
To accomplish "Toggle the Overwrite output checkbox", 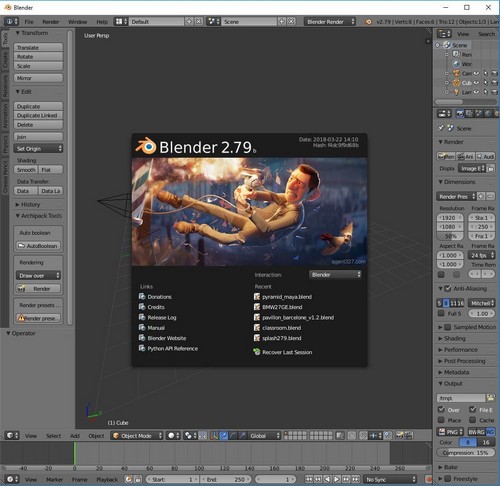I will pyautogui.click(x=441, y=409).
